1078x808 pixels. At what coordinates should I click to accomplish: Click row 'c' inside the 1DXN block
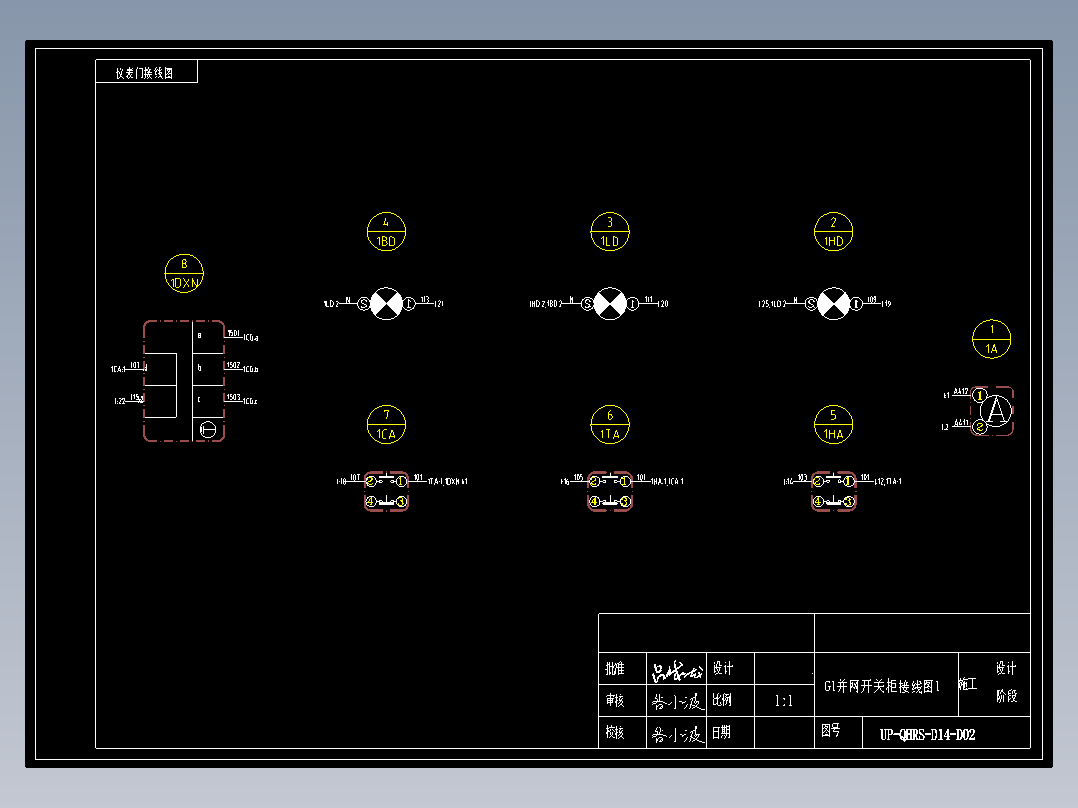coord(208,401)
